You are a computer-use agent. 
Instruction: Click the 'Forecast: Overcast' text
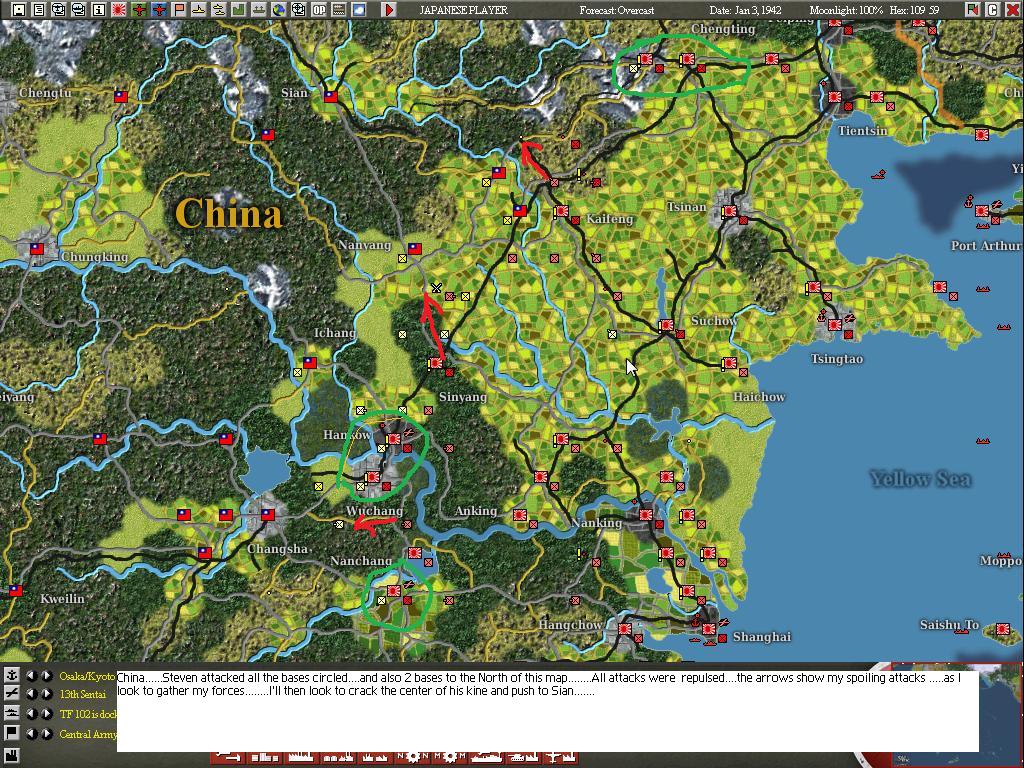(616, 10)
